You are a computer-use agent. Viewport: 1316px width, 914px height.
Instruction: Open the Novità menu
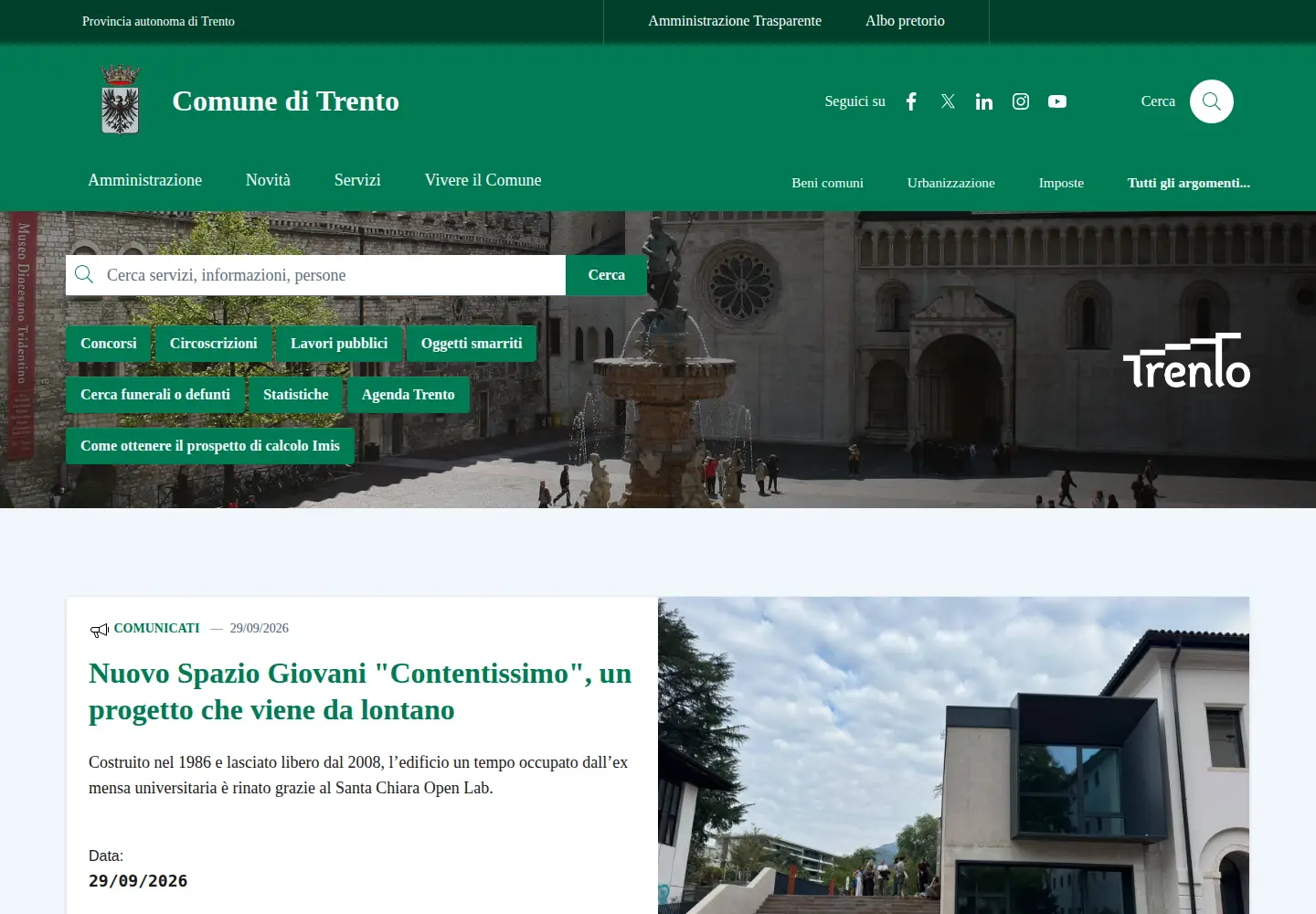coord(268,180)
